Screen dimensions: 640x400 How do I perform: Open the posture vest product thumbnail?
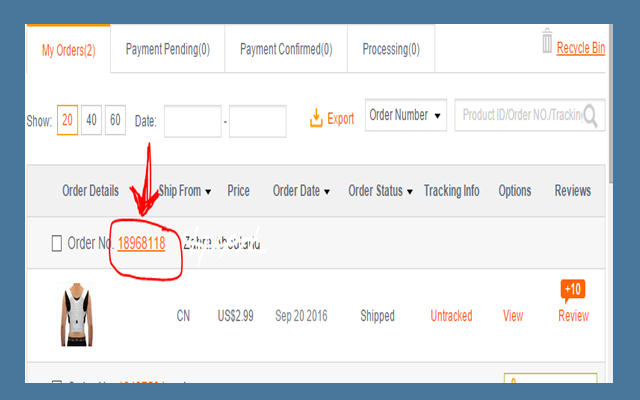pyautogui.click(x=77, y=314)
